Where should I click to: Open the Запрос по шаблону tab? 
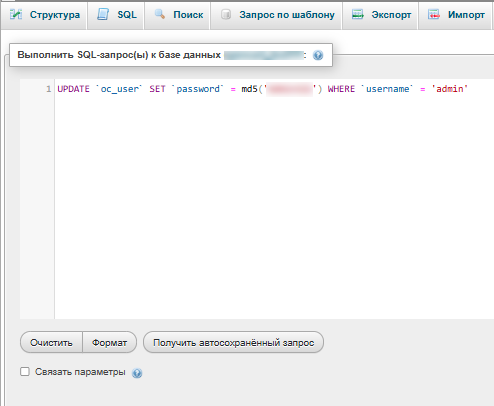[x=276, y=15]
